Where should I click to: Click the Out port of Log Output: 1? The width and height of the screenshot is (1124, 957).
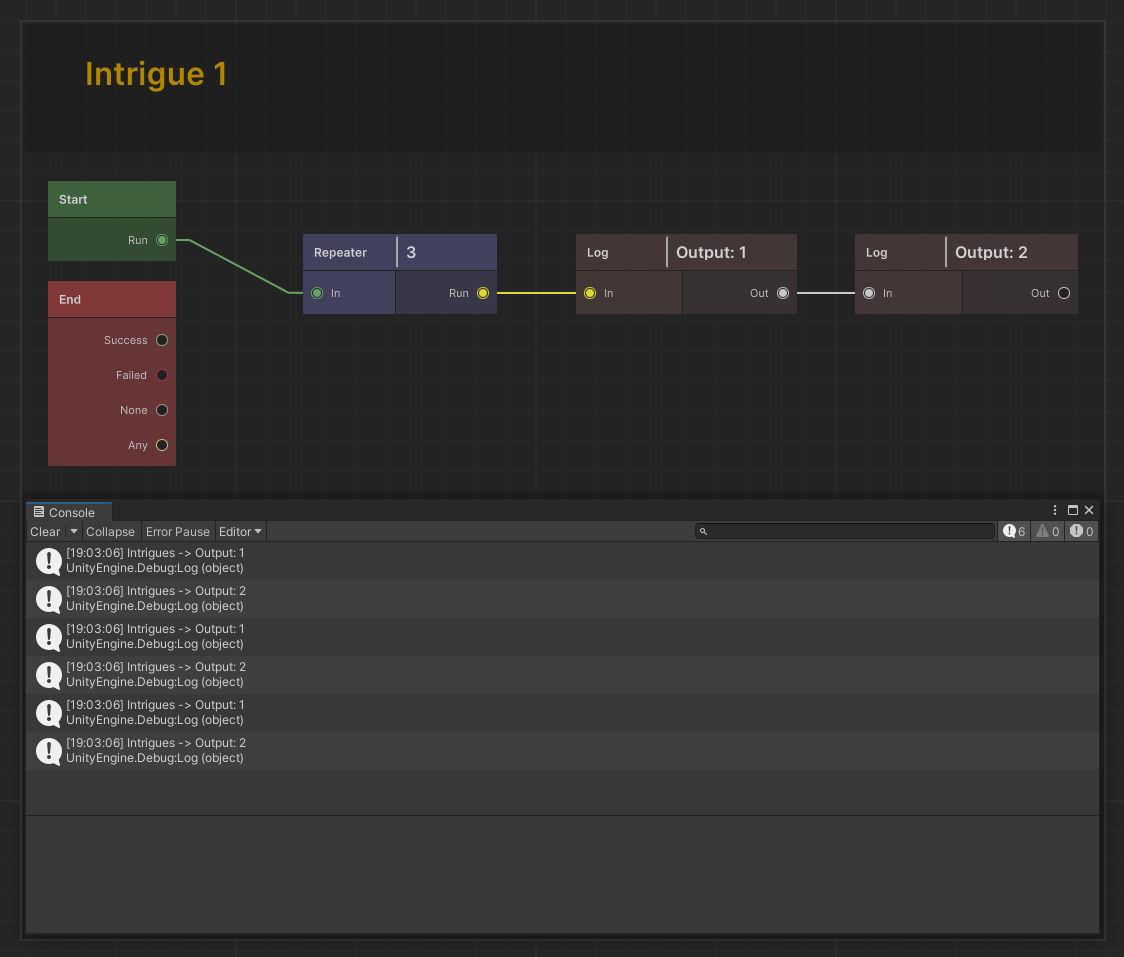pyautogui.click(x=783, y=293)
